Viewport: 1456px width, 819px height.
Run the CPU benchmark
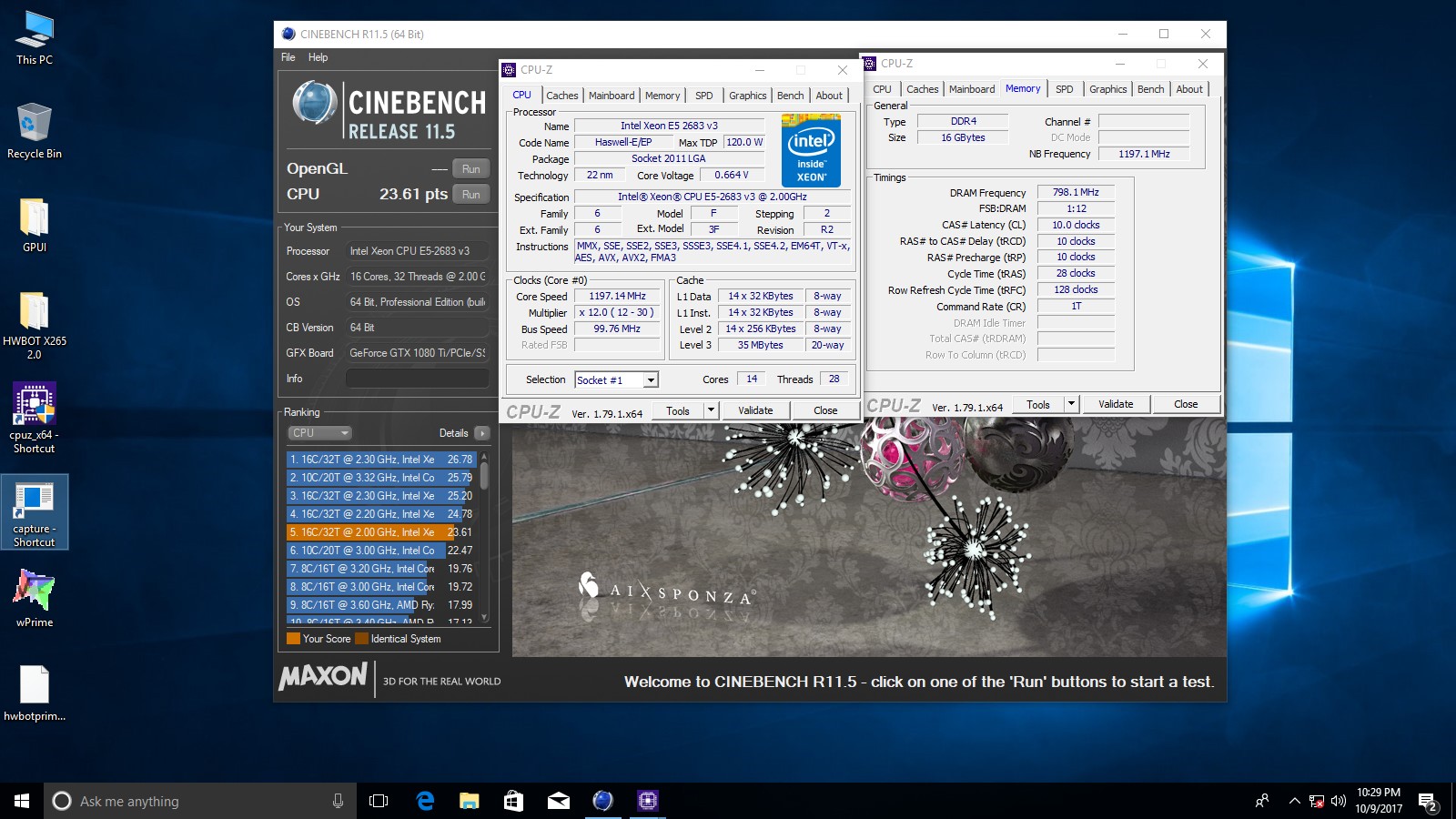click(471, 195)
